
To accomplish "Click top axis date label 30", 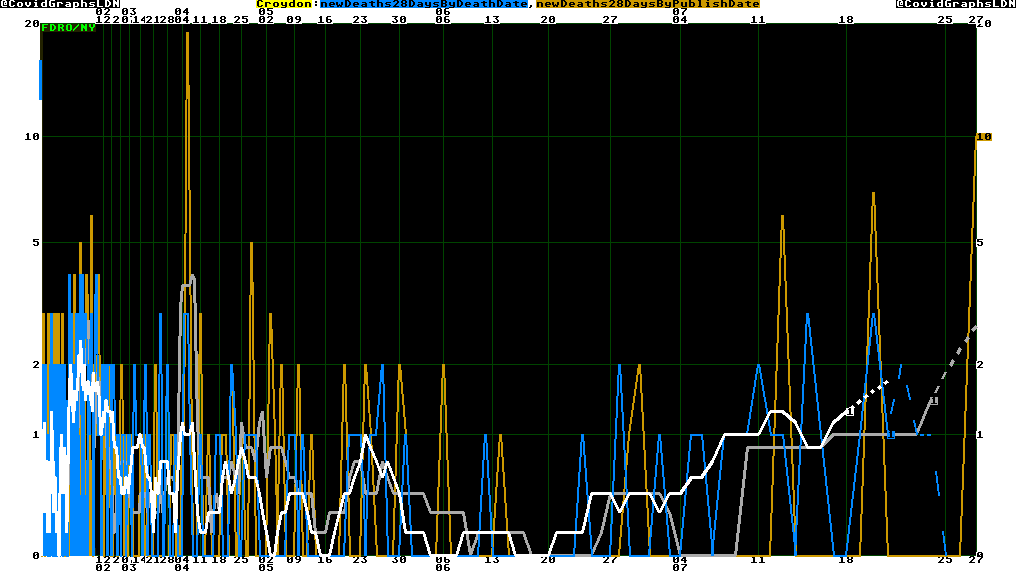I will tap(399, 20).
